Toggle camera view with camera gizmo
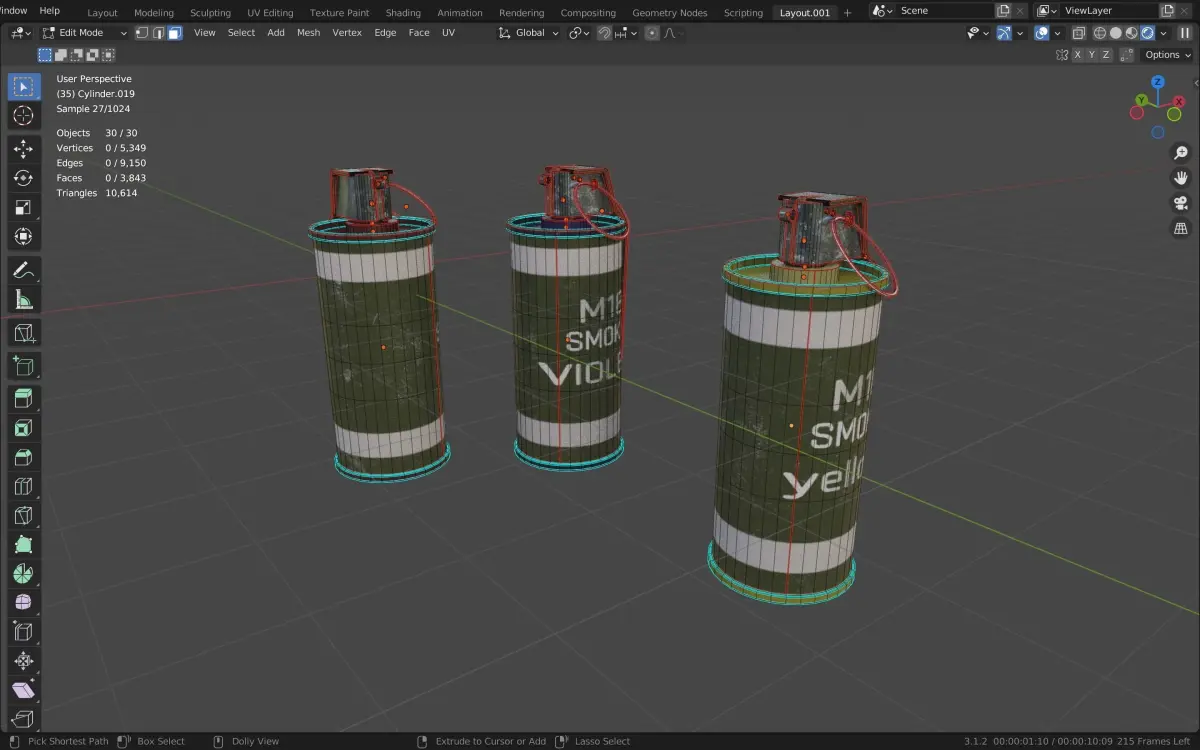Screen dimensions: 1200x750 [1181, 203]
